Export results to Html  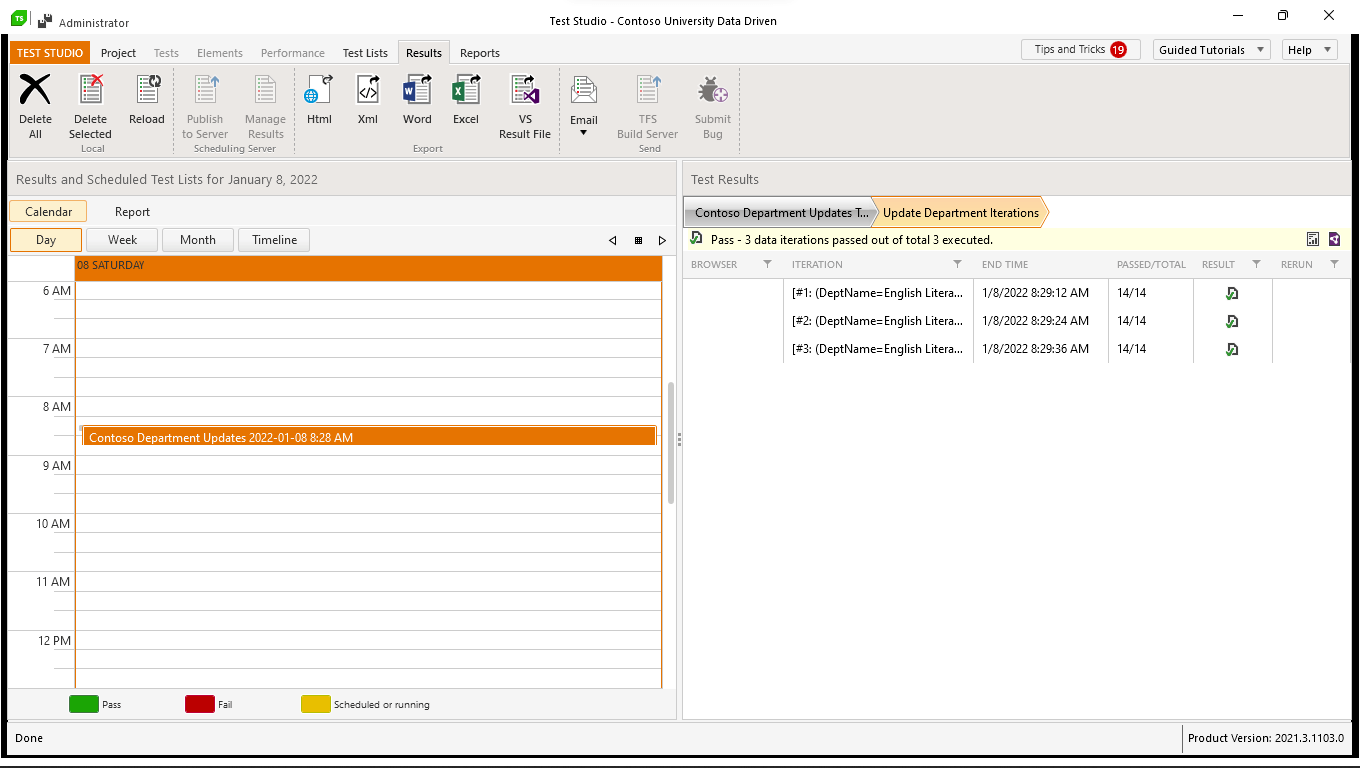319,89
